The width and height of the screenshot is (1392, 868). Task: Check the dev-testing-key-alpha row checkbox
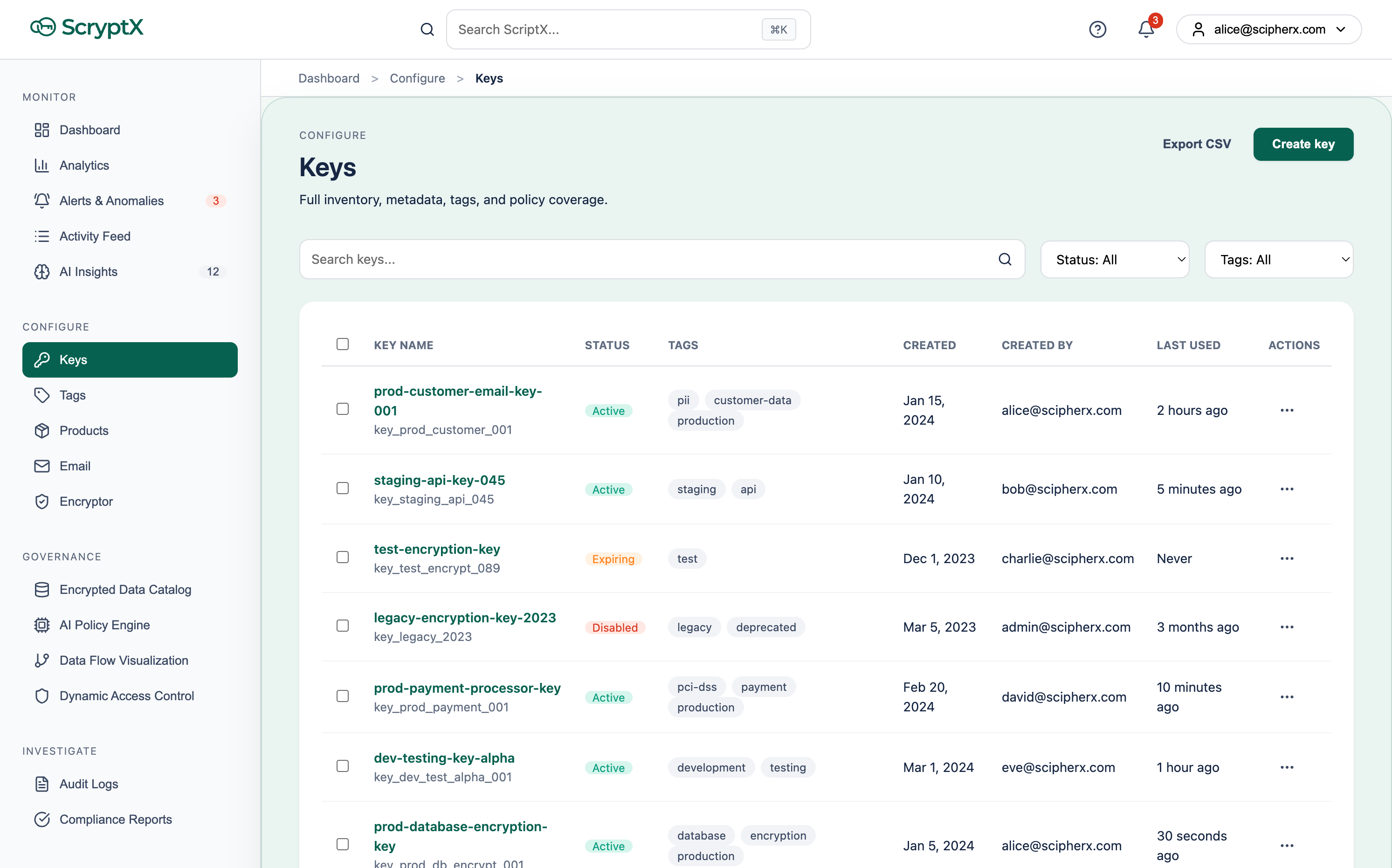(x=343, y=766)
